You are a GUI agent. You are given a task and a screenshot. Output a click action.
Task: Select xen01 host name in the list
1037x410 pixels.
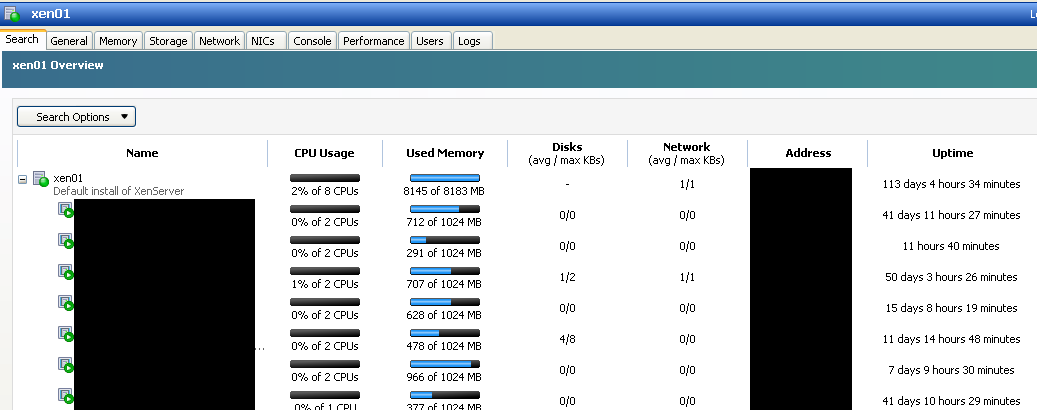68,178
